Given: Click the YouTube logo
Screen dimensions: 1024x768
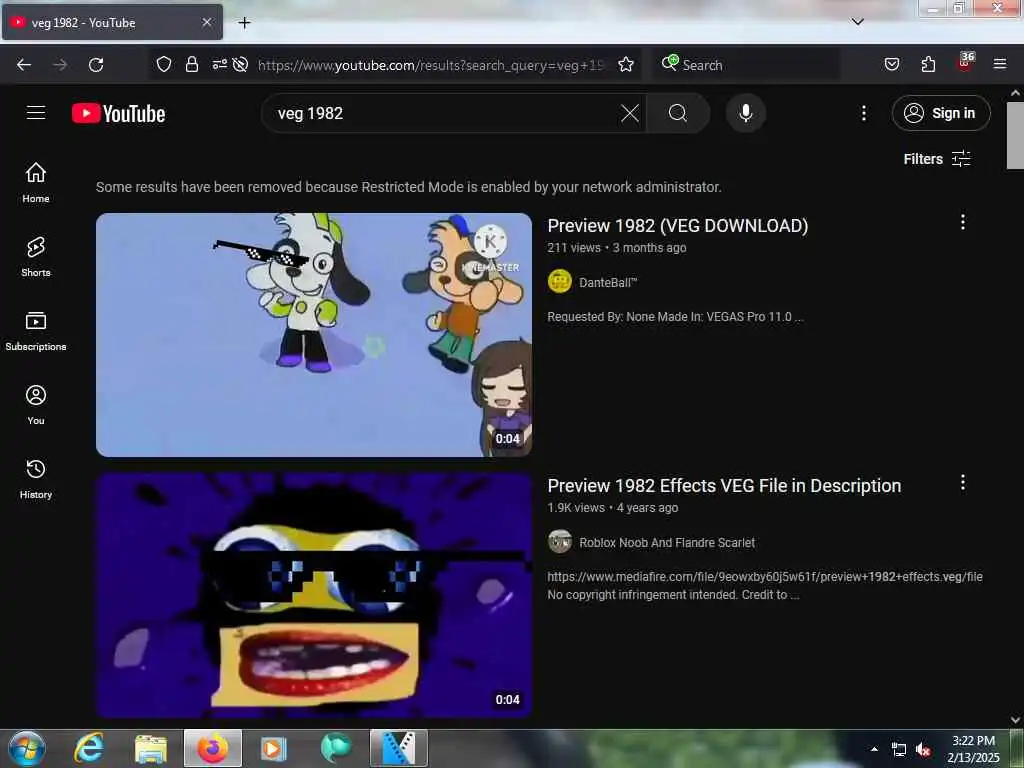Looking at the screenshot, I should (119, 114).
